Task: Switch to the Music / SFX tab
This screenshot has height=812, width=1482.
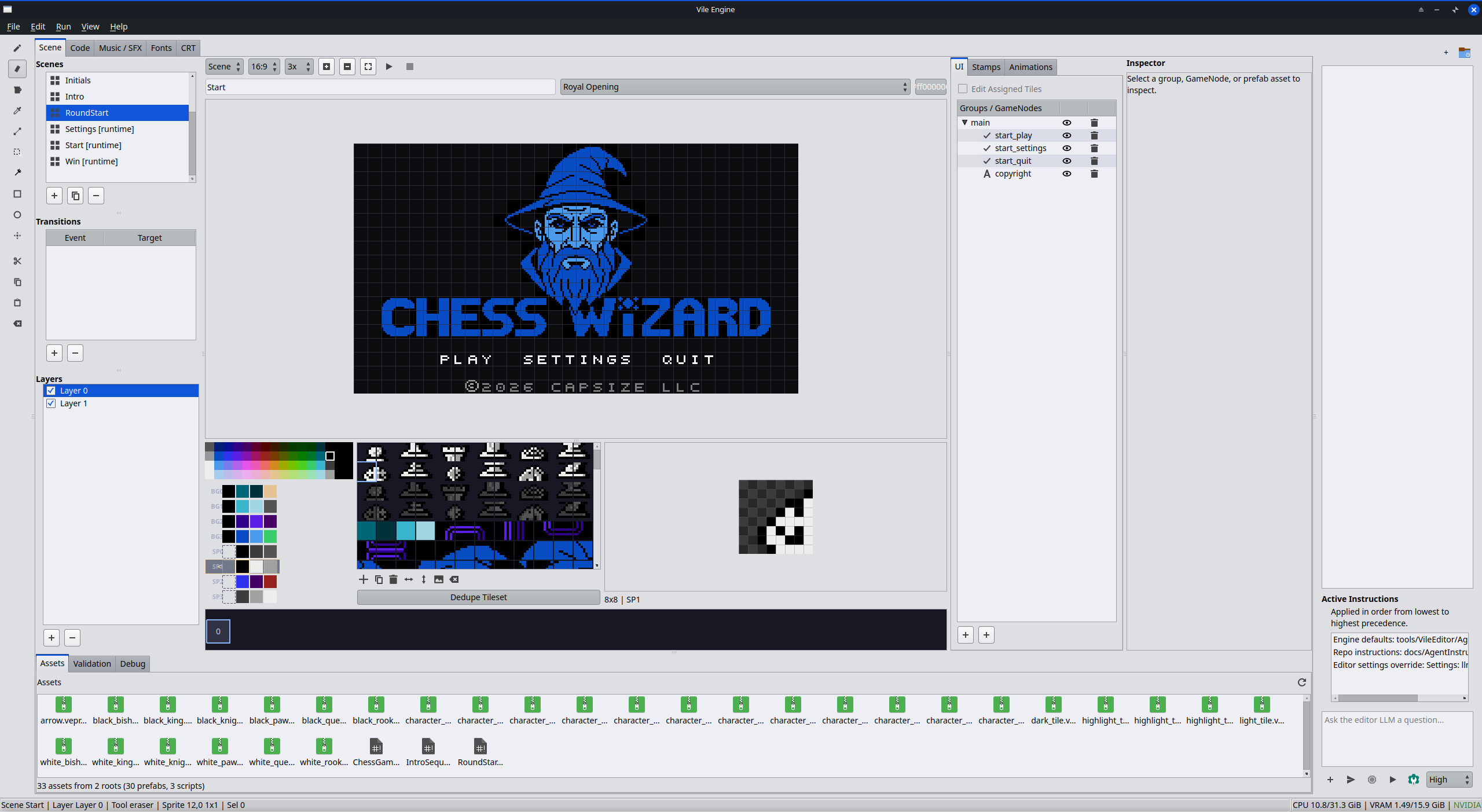Action: click(x=119, y=47)
